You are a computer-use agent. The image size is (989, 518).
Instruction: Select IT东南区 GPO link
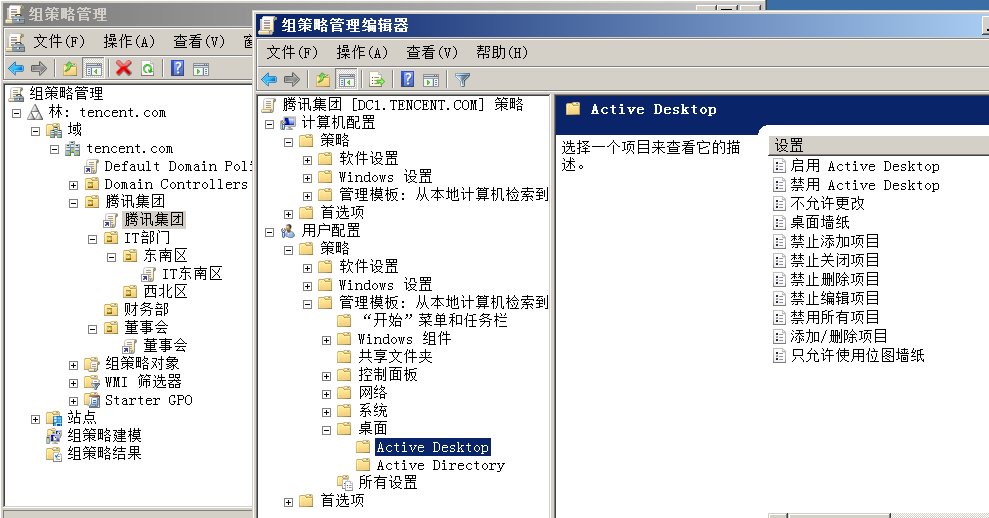[192, 274]
